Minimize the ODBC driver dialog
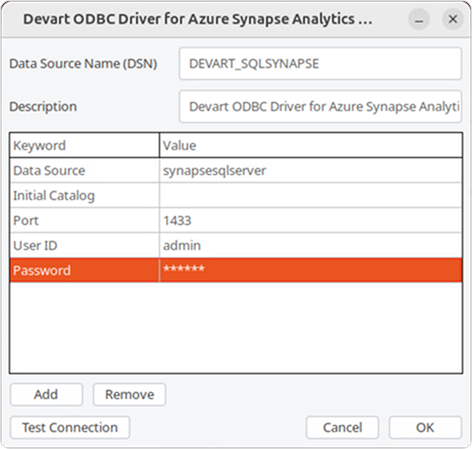Viewport: 472px width, 449px height. pos(419,19)
